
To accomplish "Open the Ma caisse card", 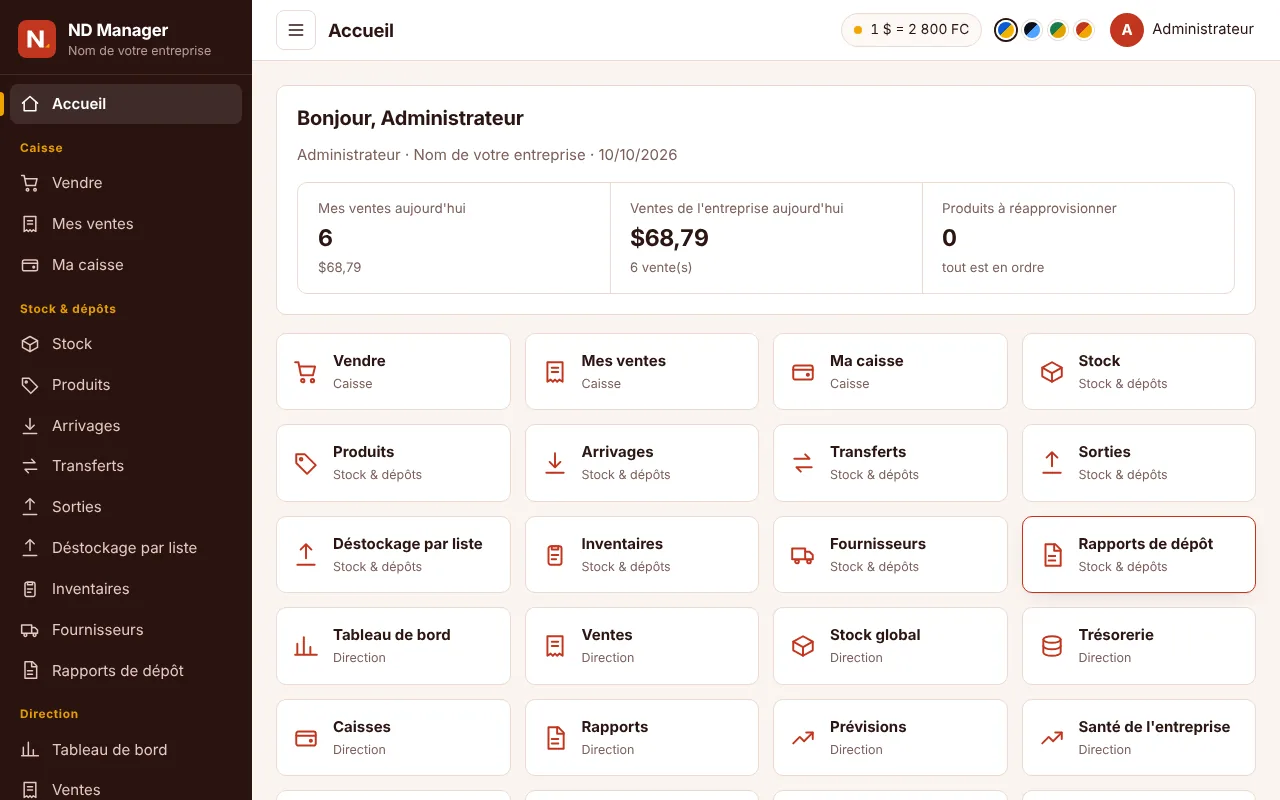I will [x=890, y=372].
